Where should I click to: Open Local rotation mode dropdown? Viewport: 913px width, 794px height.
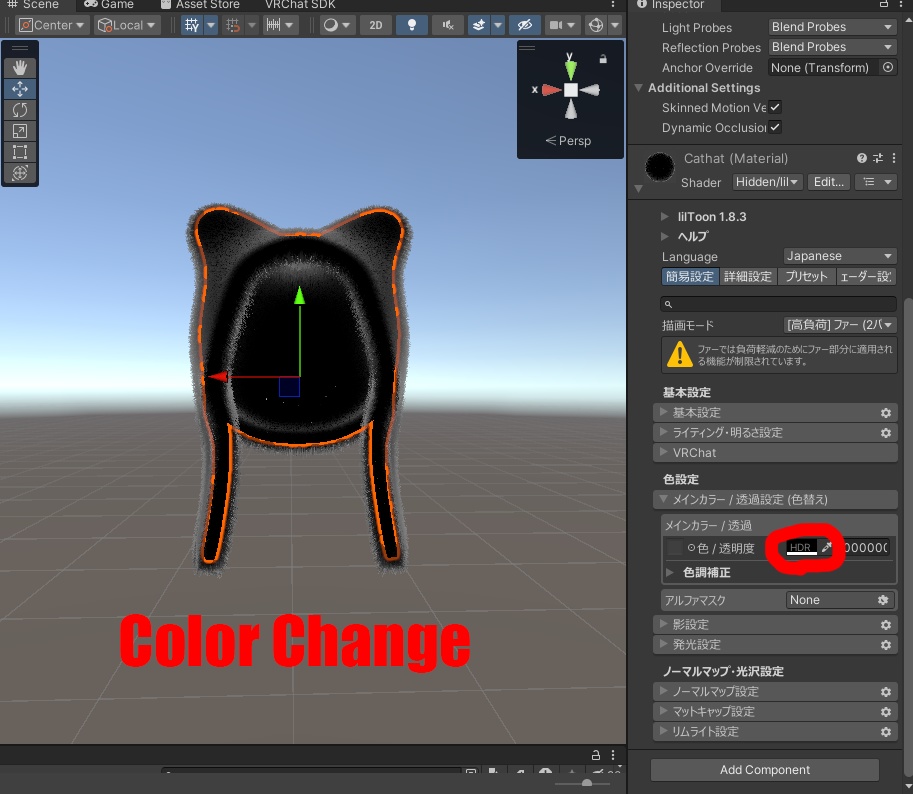(x=127, y=25)
